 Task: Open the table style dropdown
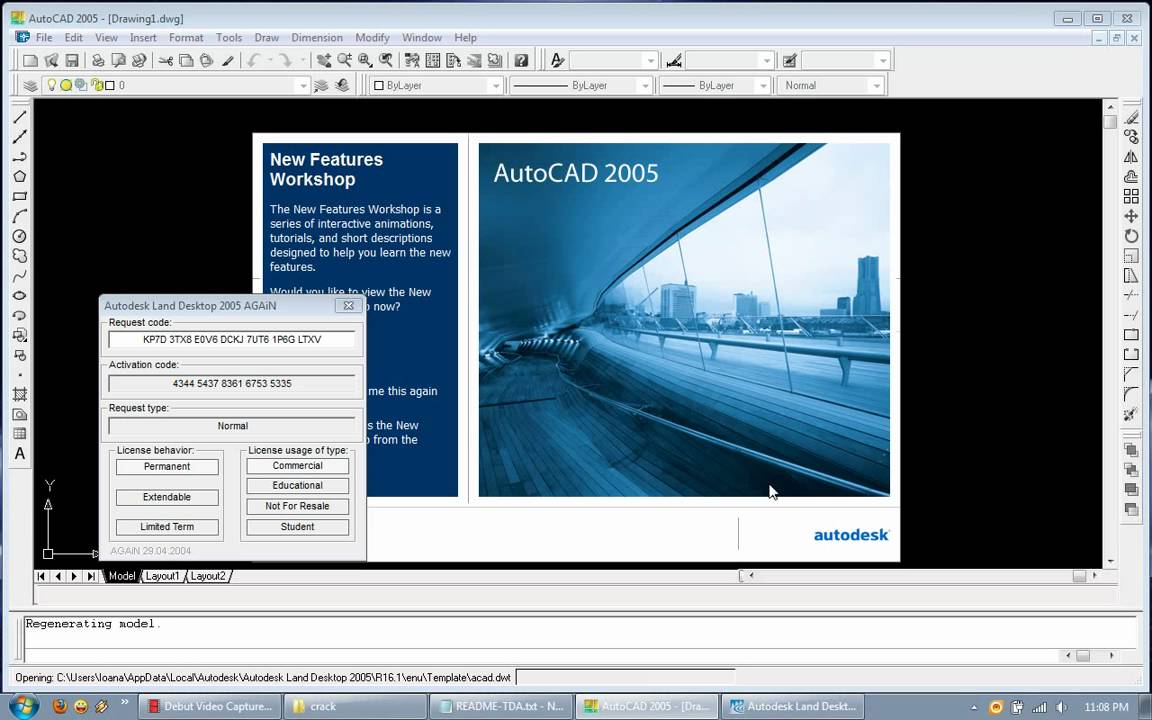coord(883,60)
